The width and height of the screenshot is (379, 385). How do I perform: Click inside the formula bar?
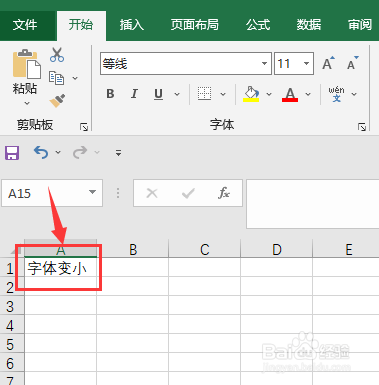pyautogui.click(x=313, y=204)
